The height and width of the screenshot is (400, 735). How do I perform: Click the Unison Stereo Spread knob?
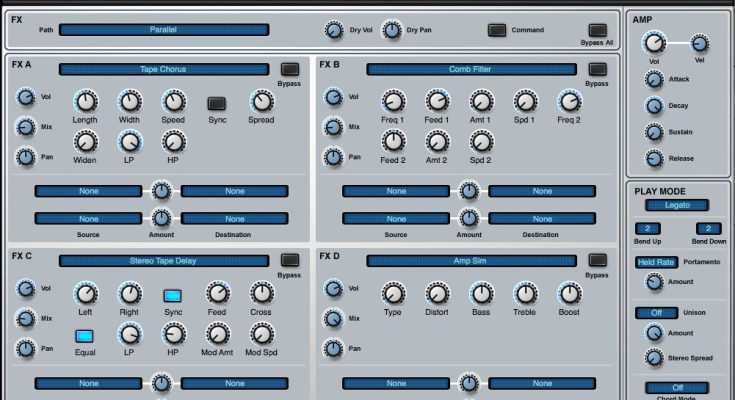pos(654,358)
